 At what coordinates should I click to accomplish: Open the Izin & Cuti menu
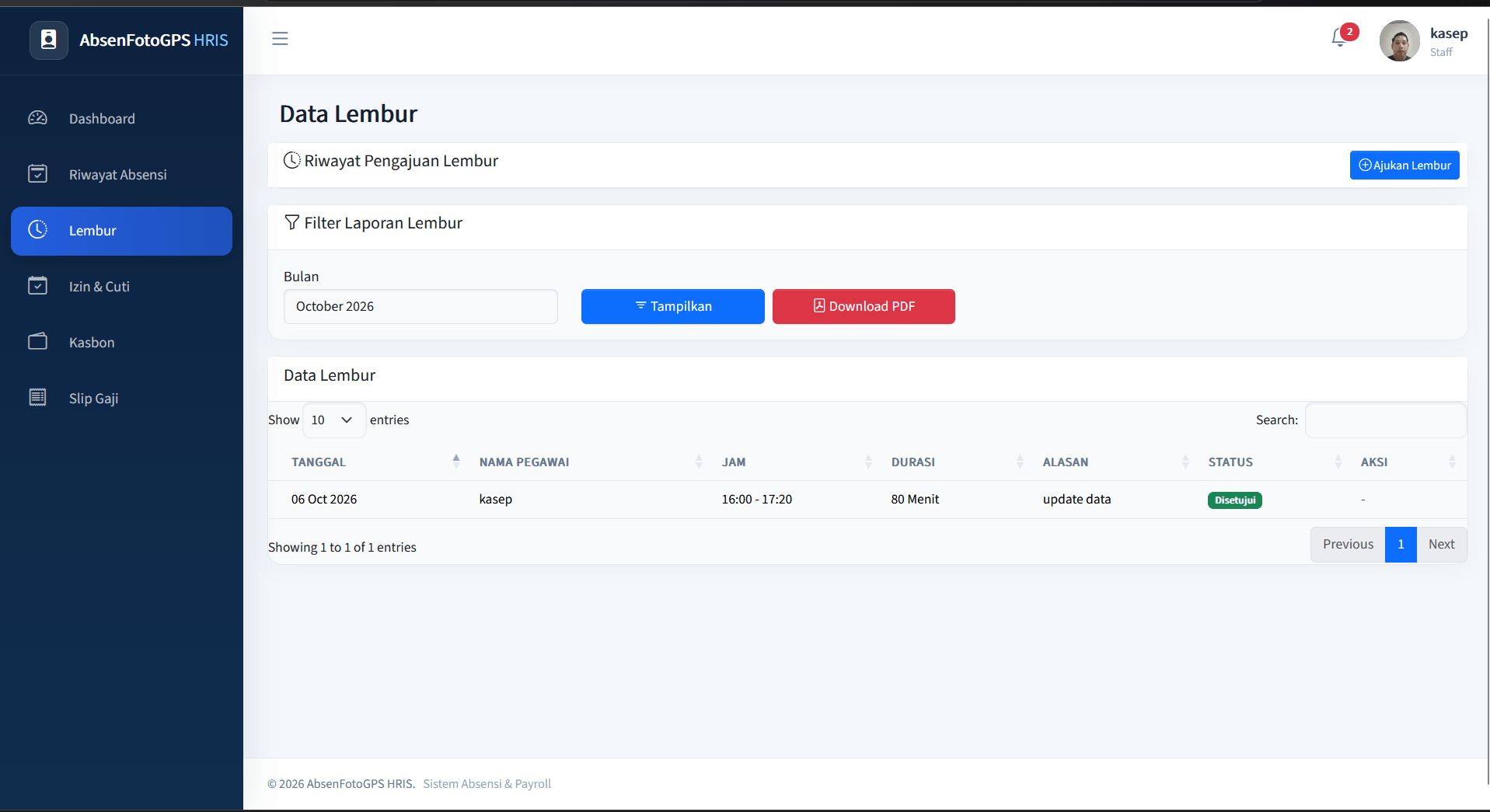[121, 287]
